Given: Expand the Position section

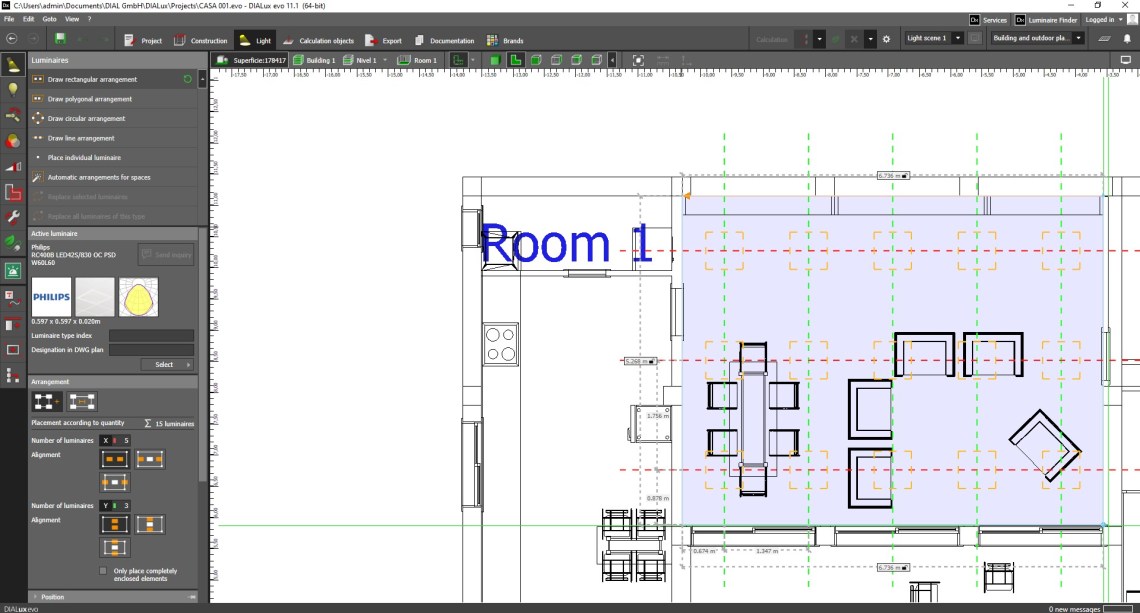Looking at the screenshot, I should coord(52,597).
